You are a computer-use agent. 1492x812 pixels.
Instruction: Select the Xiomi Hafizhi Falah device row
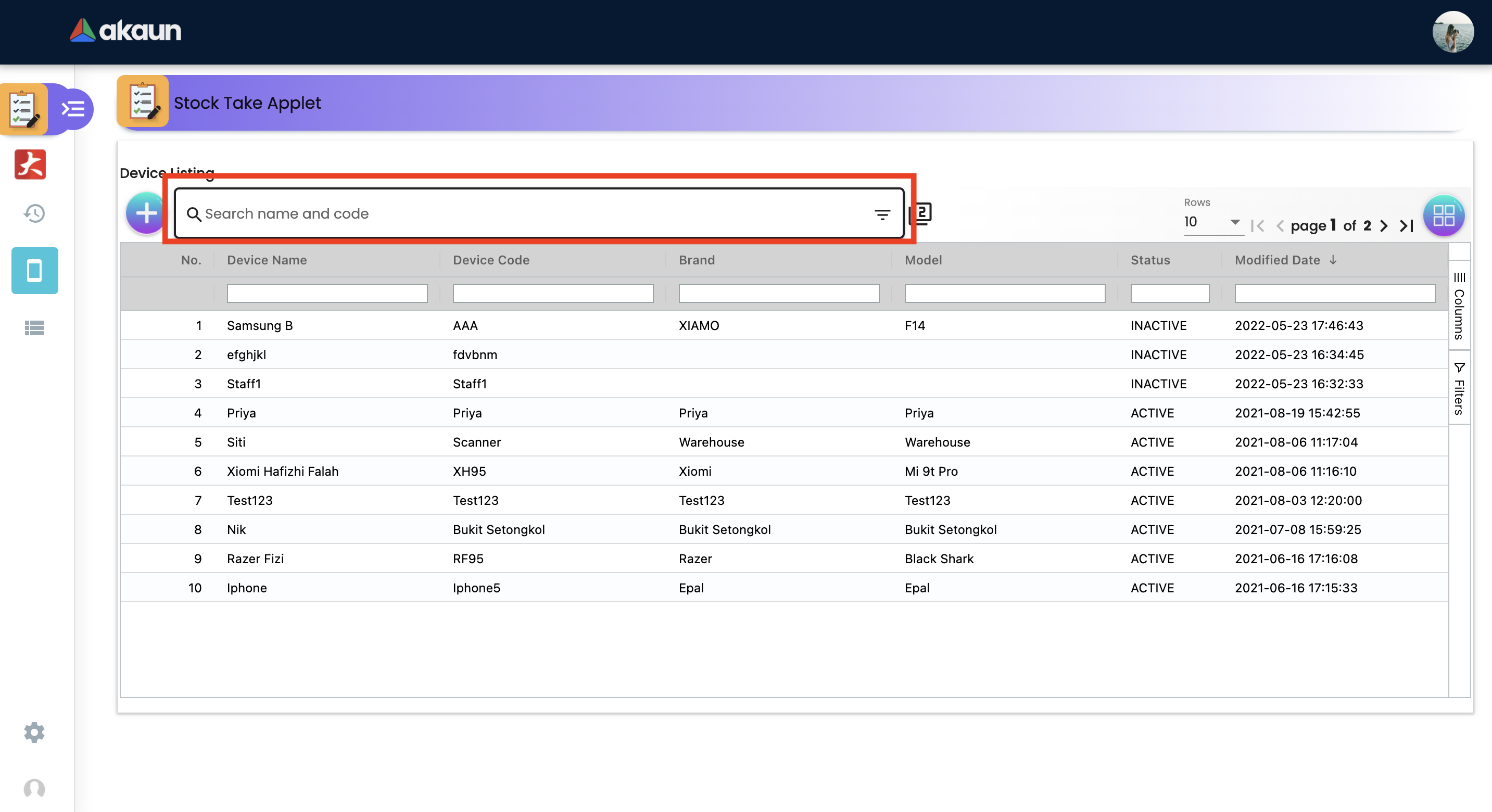coord(282,471)
